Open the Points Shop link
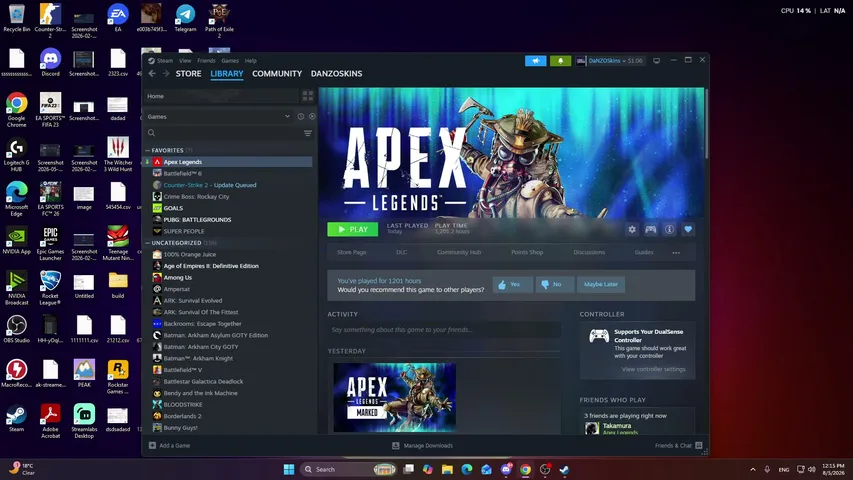853x480 pixels. click(x=527, y=253)
